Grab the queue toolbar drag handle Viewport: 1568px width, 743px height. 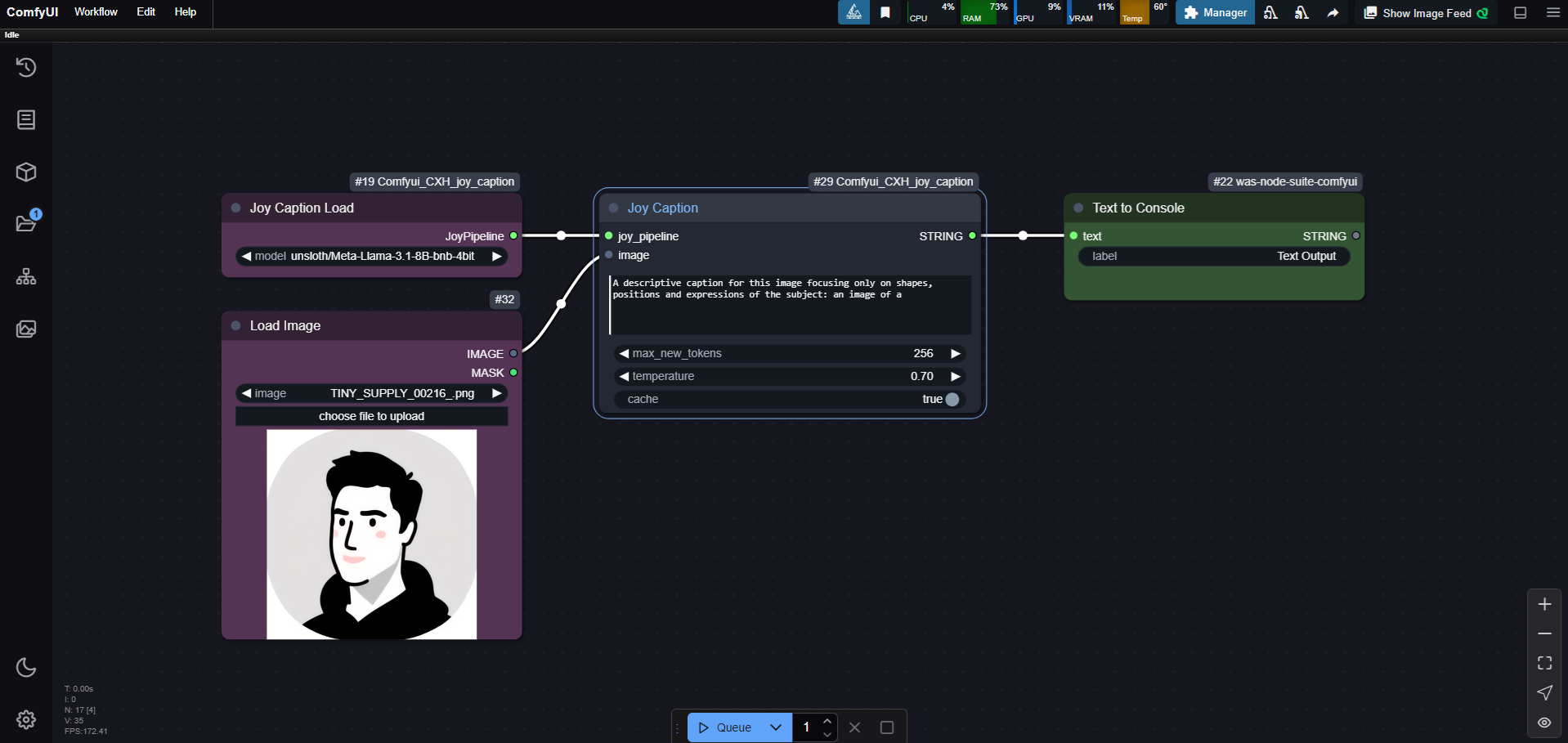[x=678, y=727]
